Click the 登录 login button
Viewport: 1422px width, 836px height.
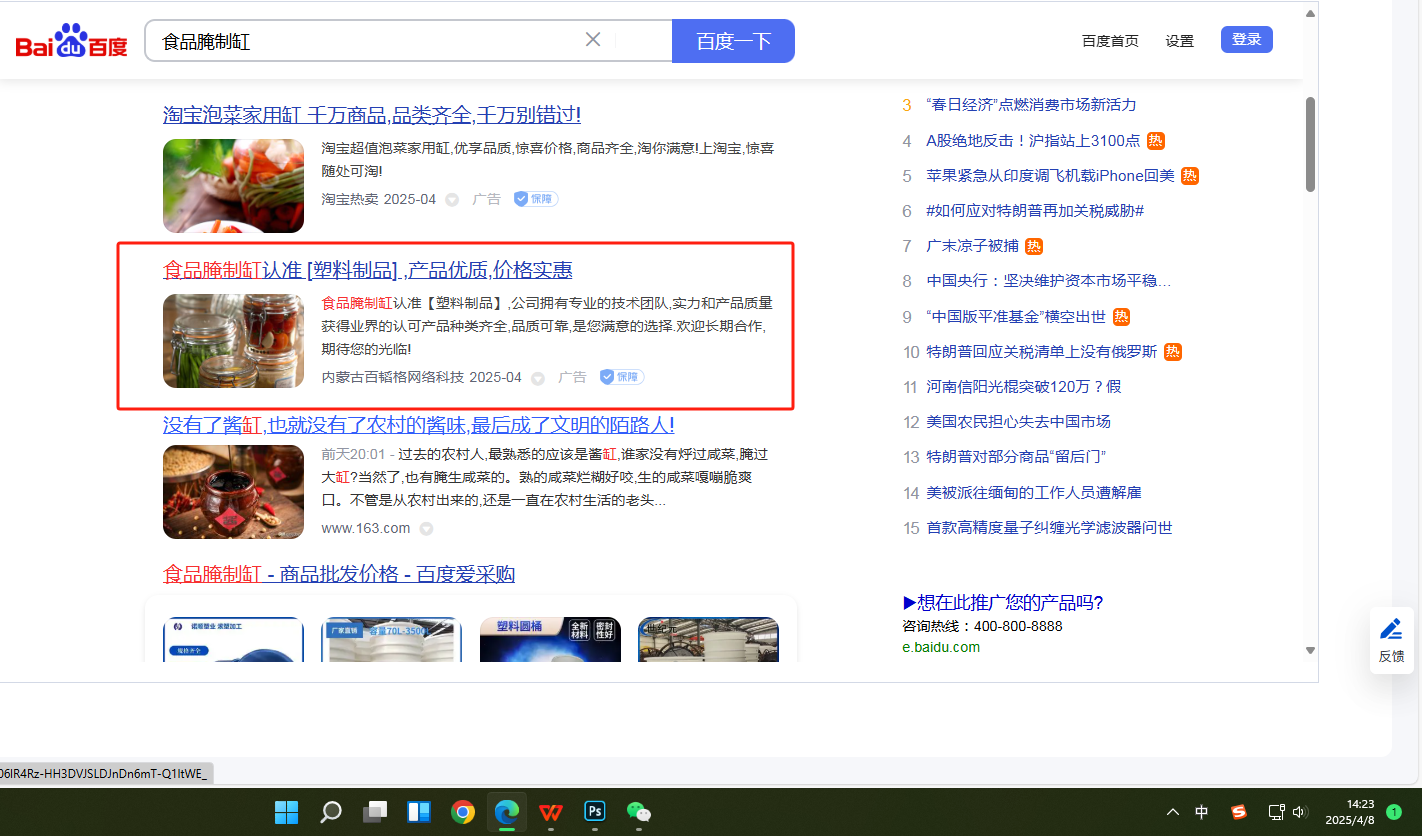click(1246, 40)
